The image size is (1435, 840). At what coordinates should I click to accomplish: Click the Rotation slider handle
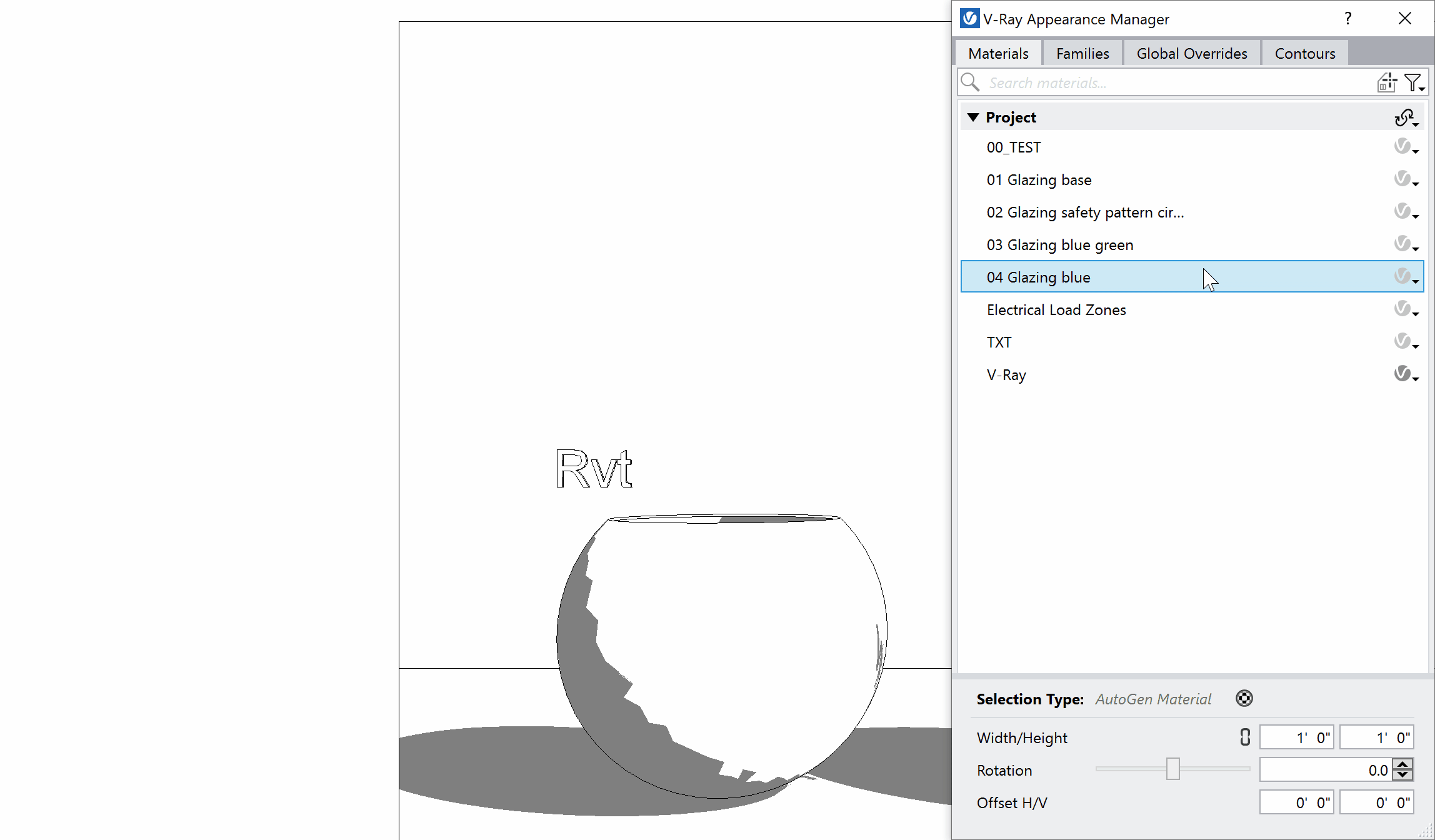click(1173, 769)
